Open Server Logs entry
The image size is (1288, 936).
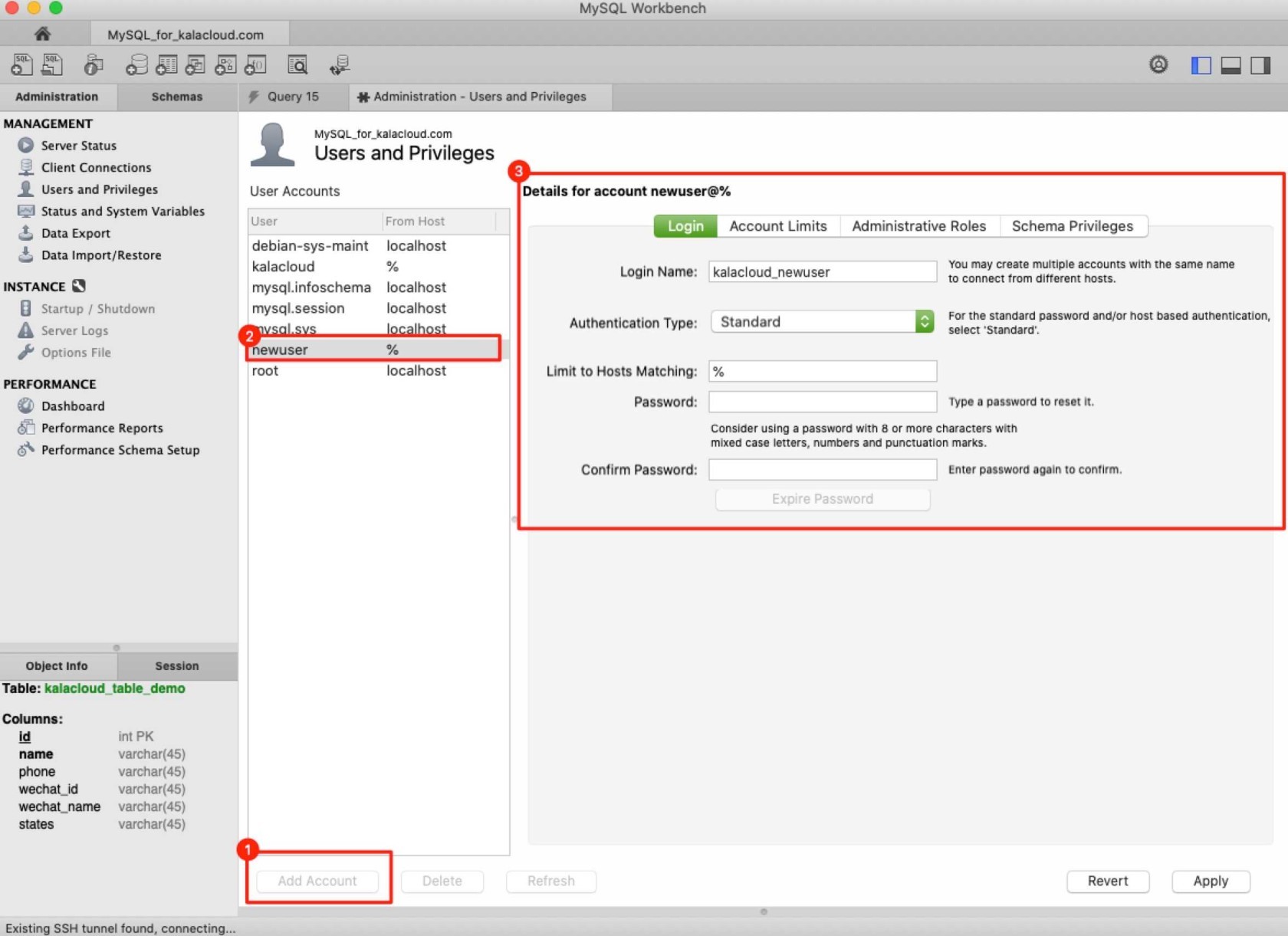tap(74, 330)
